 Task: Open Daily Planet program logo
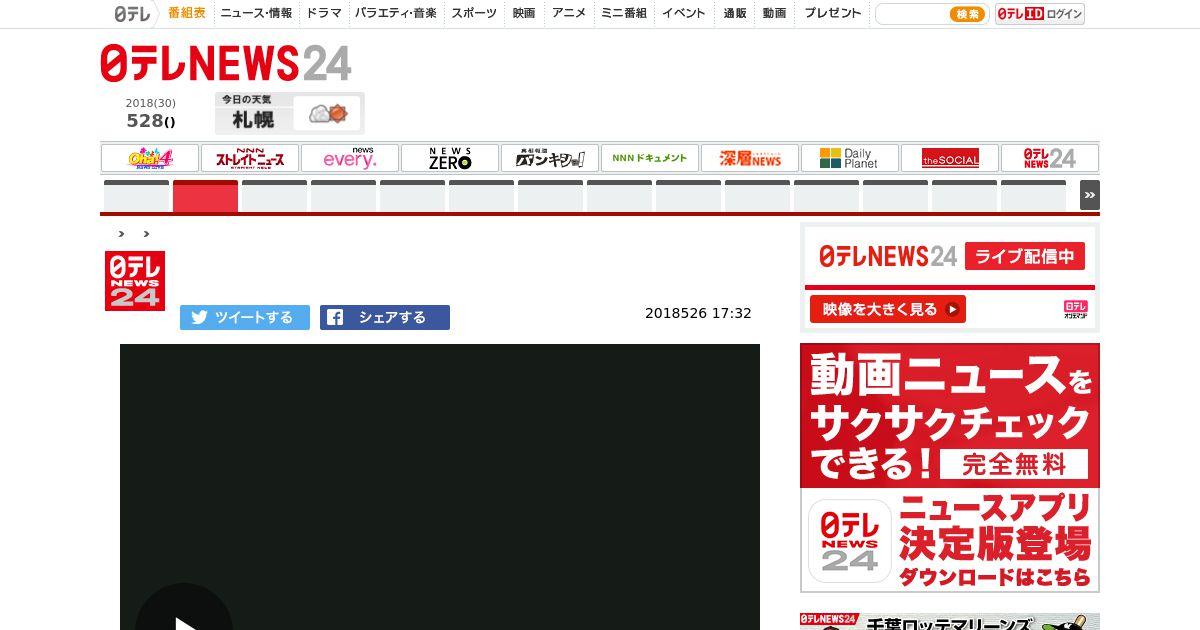[850, 158]
